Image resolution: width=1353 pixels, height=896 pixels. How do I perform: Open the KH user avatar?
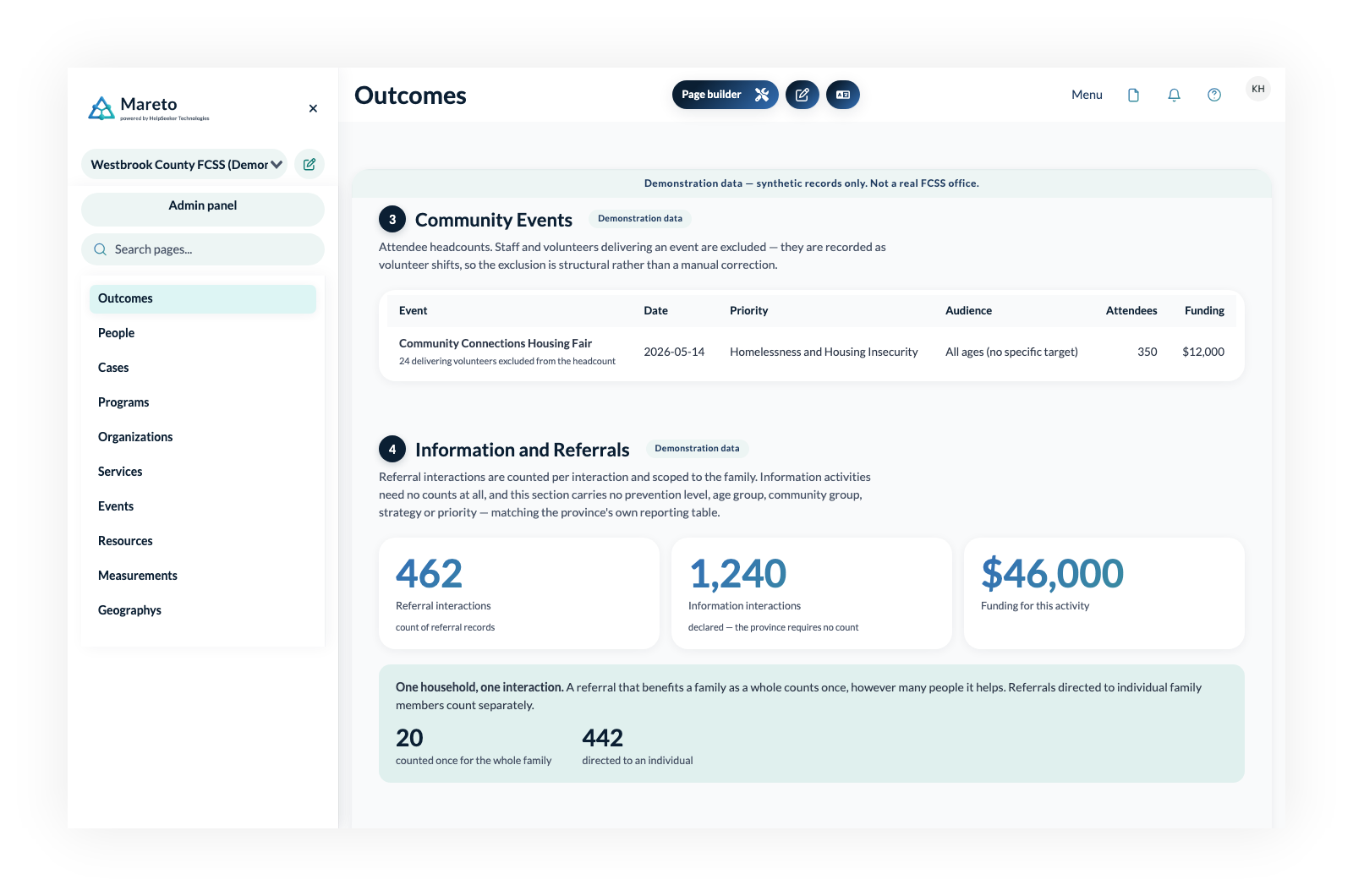point(1258,89)
